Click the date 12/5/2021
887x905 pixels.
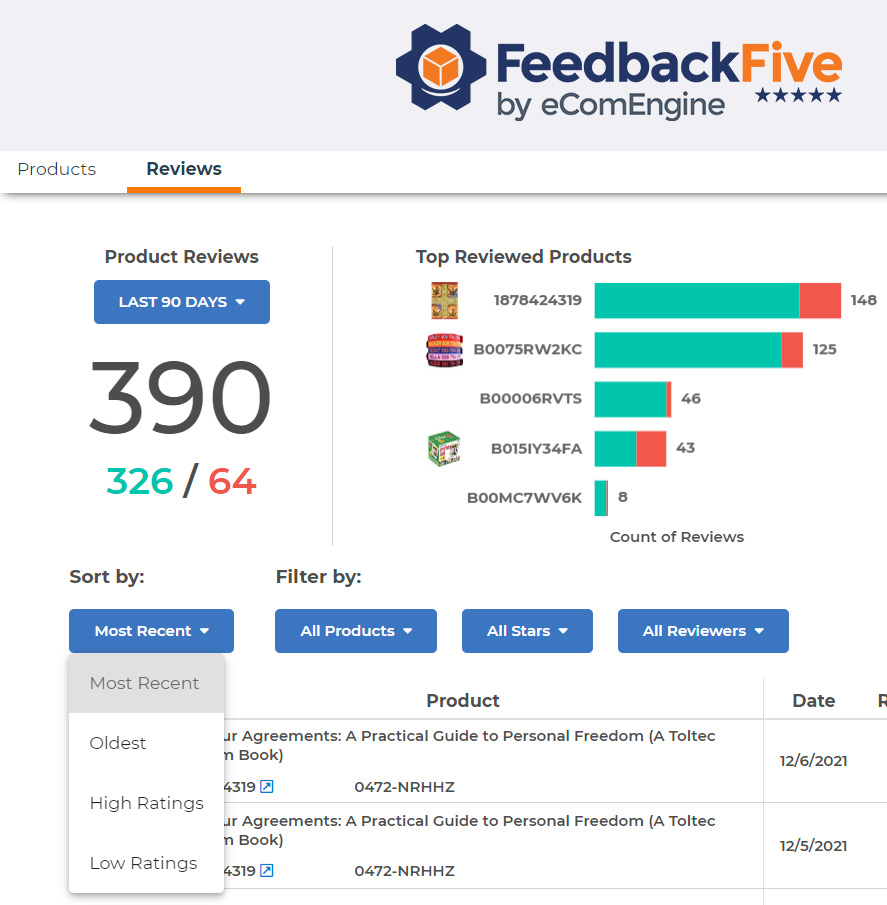pos(813,846)
